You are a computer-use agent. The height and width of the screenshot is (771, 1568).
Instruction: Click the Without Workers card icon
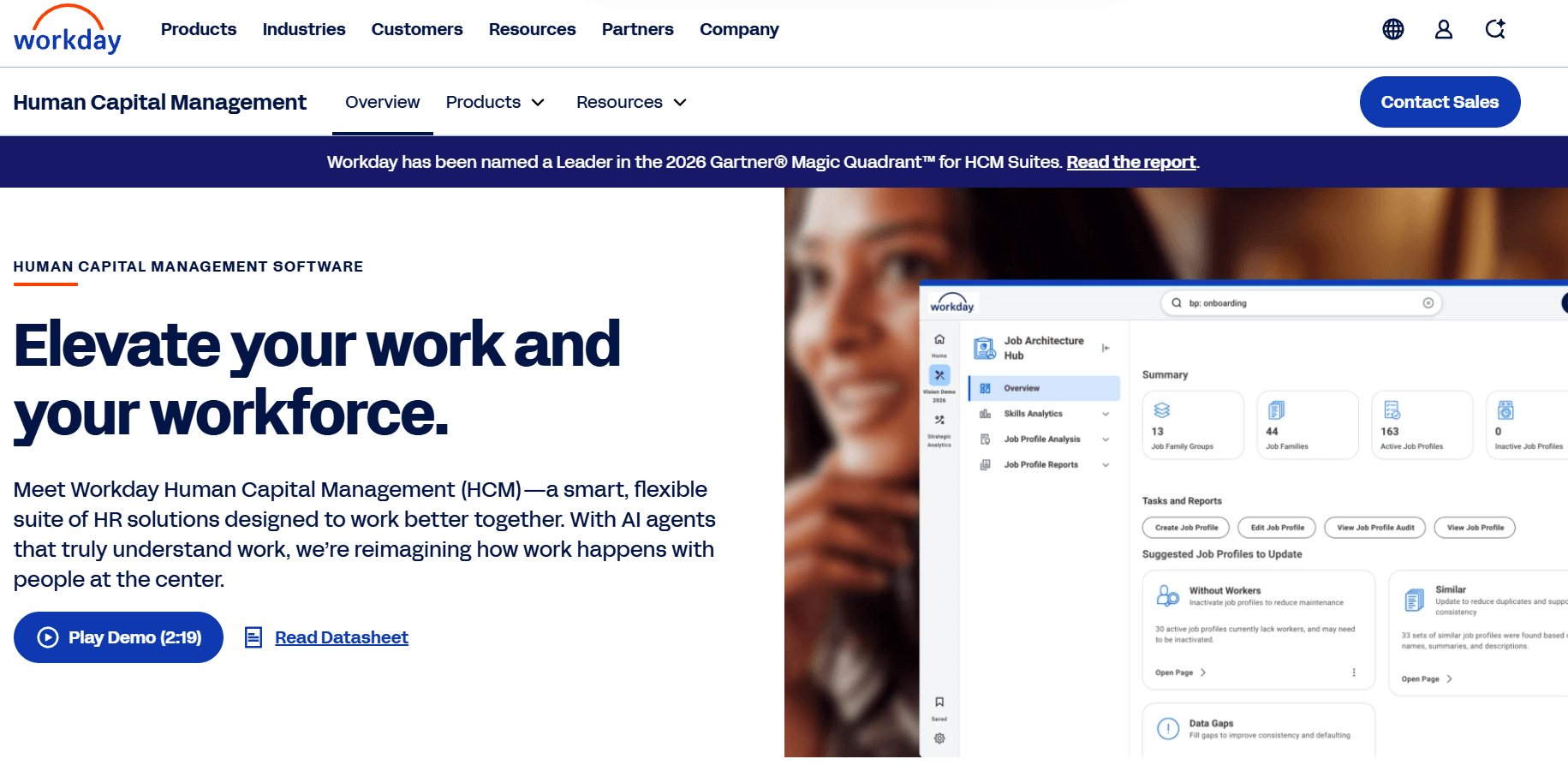1168,595
